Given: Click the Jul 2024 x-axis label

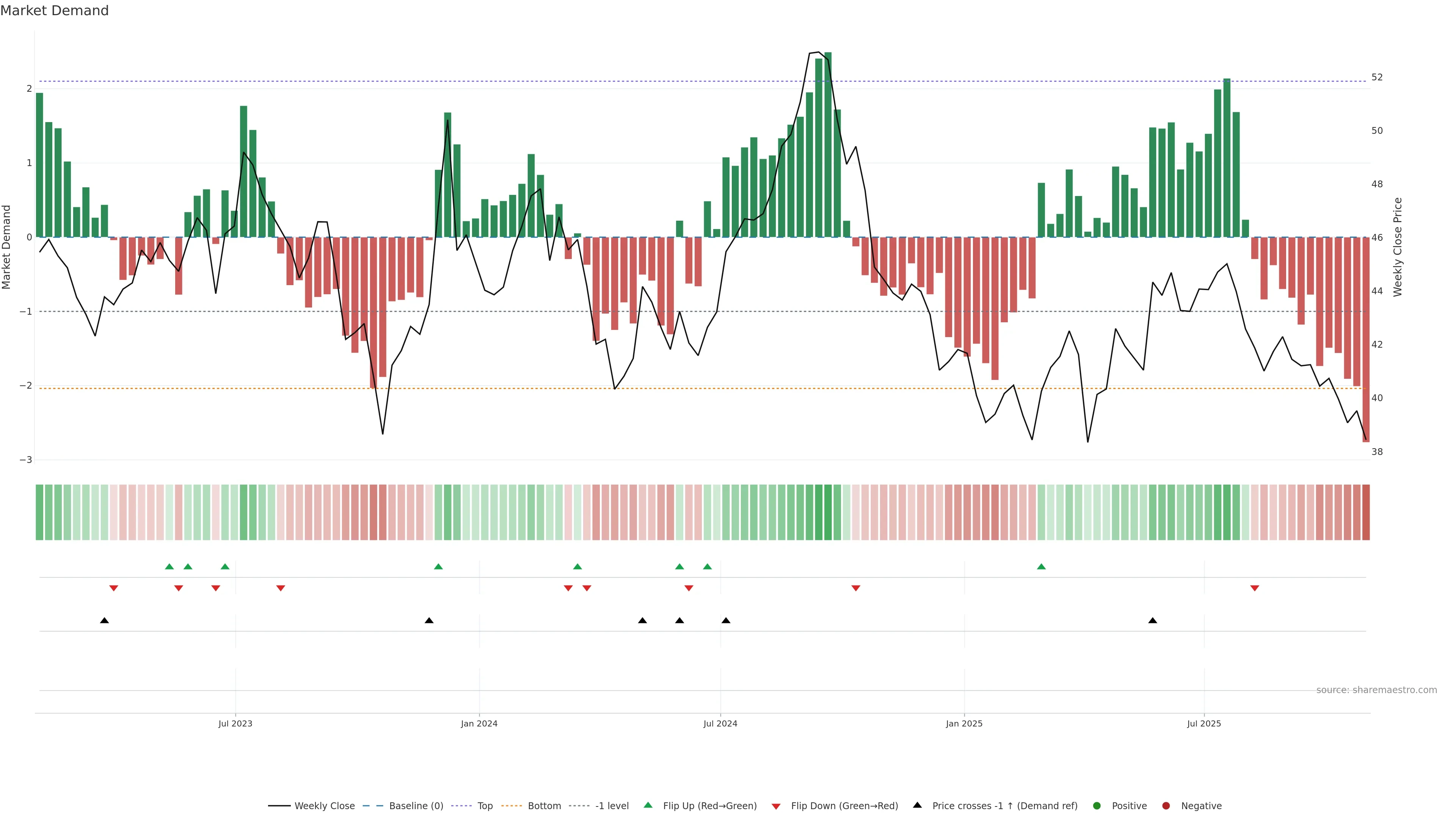Looking at the screenshot, I should coord(720,723).
